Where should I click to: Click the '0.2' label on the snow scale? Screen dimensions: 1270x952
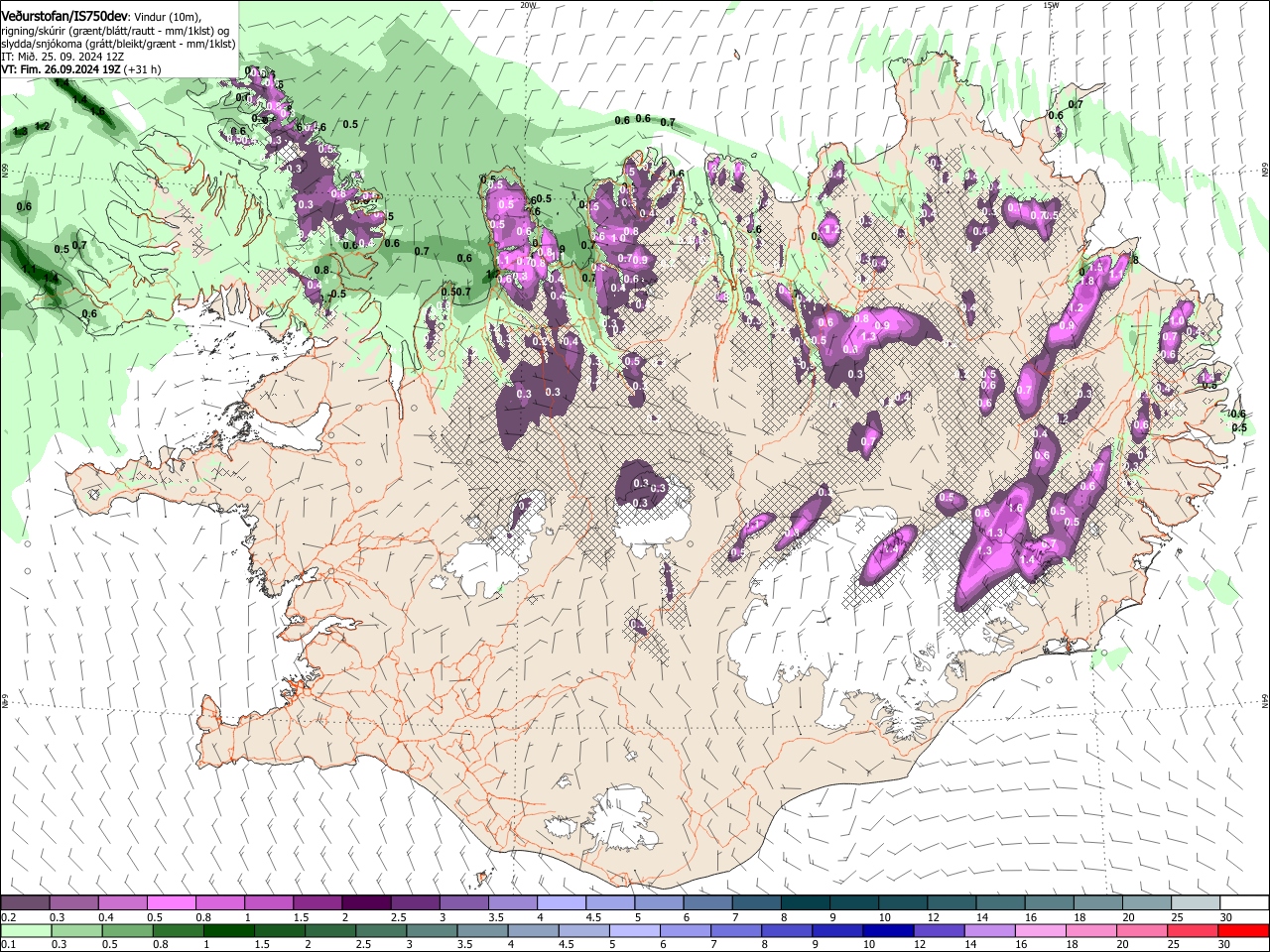point(9,917)
